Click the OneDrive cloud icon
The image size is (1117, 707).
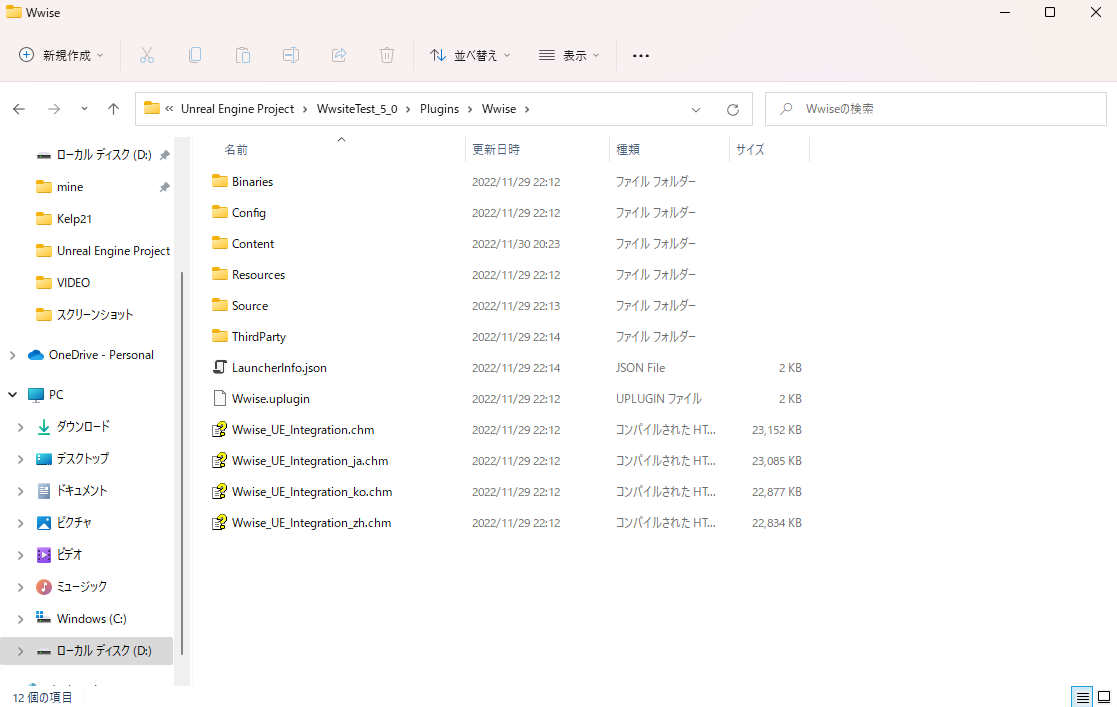pos(36,355)
